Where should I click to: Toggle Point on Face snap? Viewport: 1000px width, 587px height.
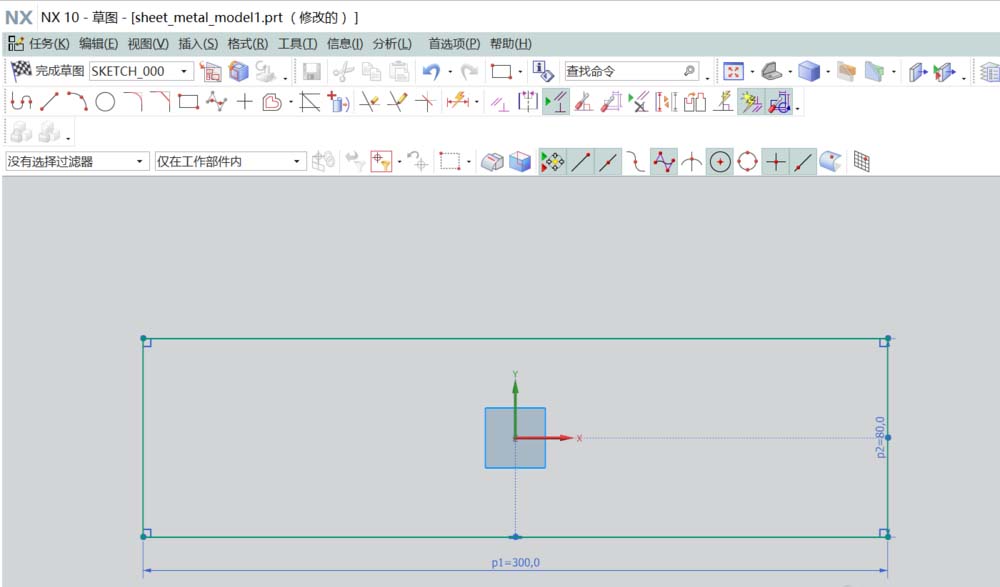[x=830, y=162]
